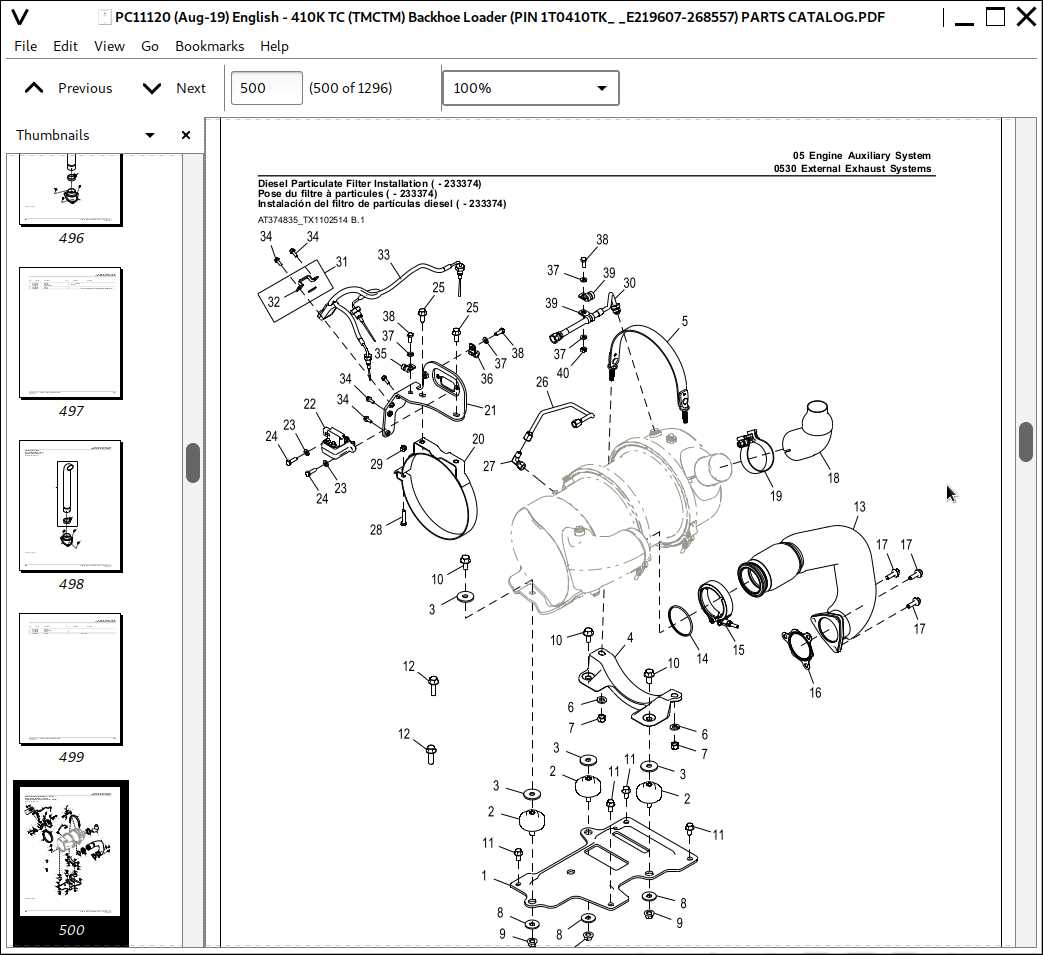Click part callout number 20 on band clamp

(478, 439)
